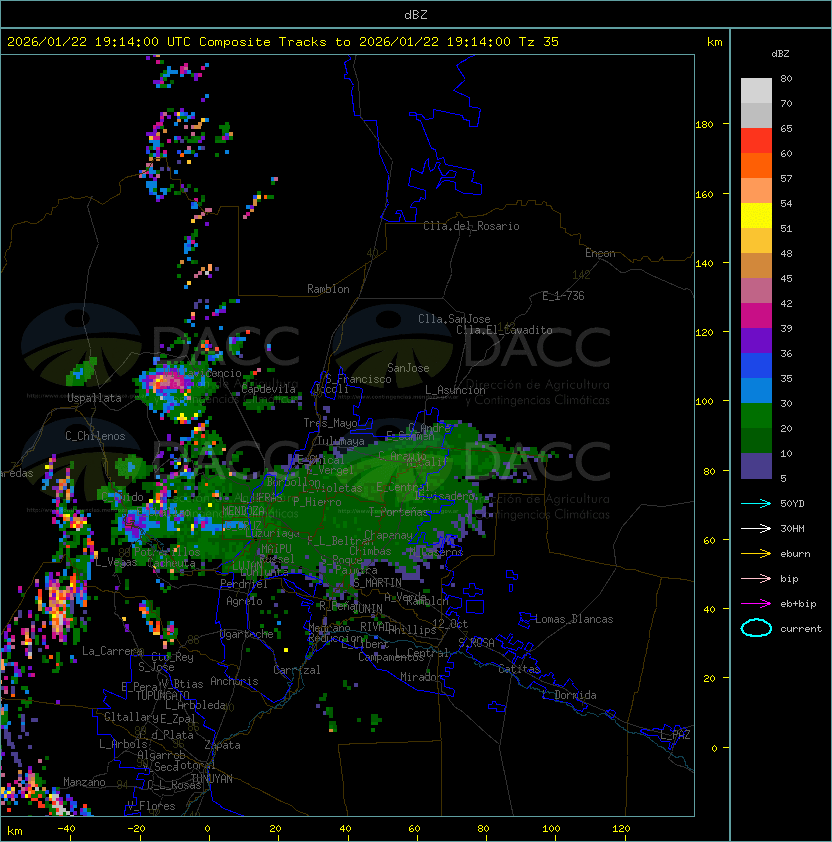Viewport: 832px width, 842px height.
Task: Click the Manzano map label
Action: 84,782
